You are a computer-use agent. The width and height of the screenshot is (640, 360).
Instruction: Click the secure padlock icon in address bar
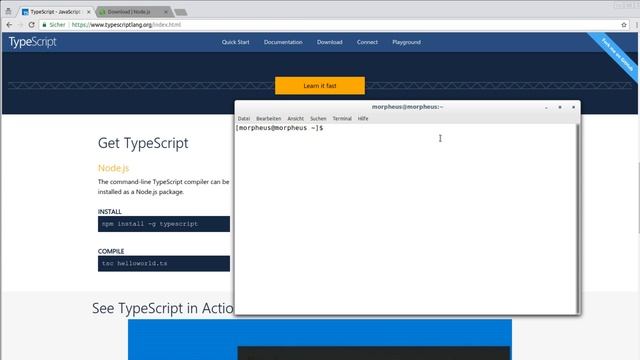tap(44, 25)
